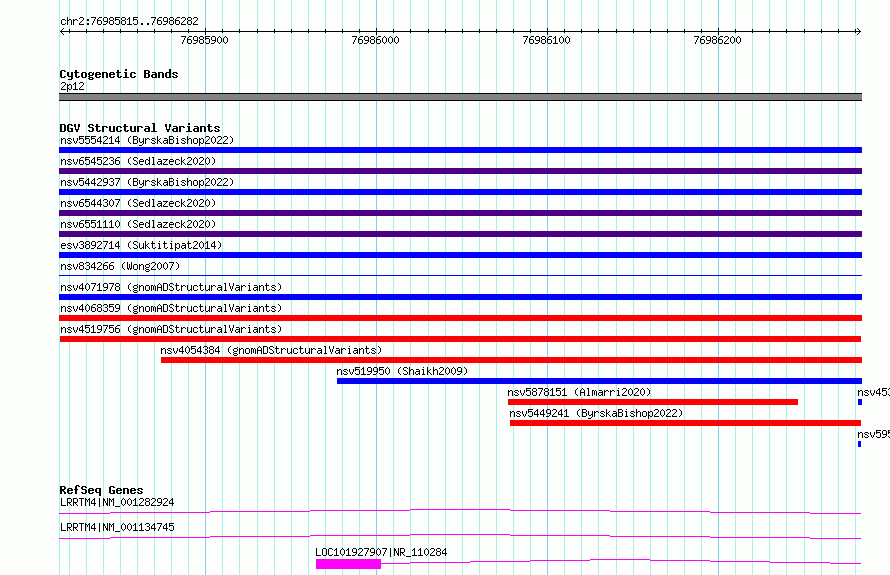Select the nsv6551110 (Sedlazeck2020) variant label

[138, 224]
